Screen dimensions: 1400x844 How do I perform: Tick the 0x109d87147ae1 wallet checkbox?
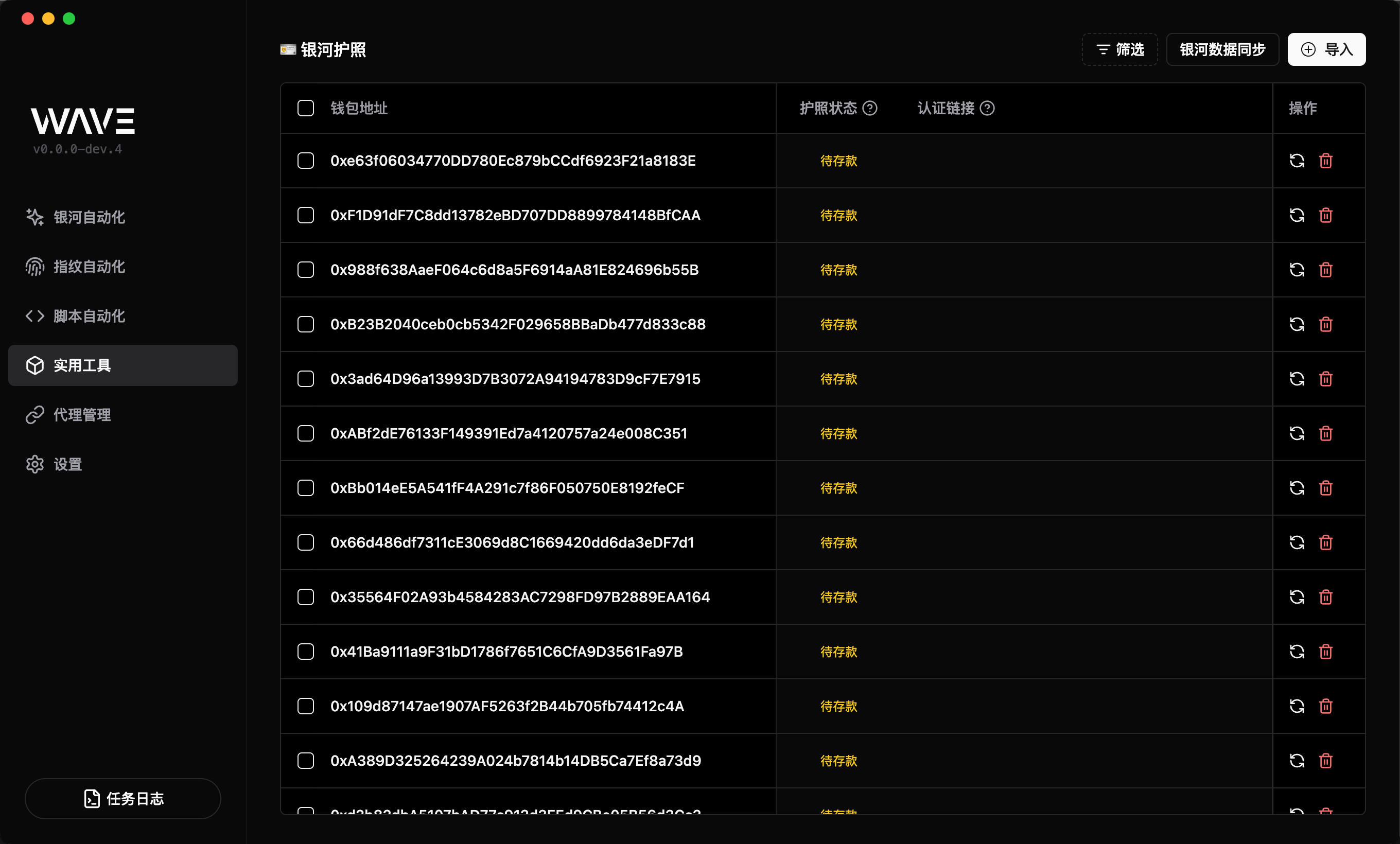tap(306, 706)
